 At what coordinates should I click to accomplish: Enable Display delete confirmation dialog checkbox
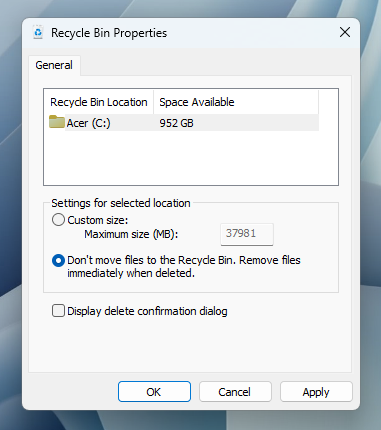tap(58, 311)
